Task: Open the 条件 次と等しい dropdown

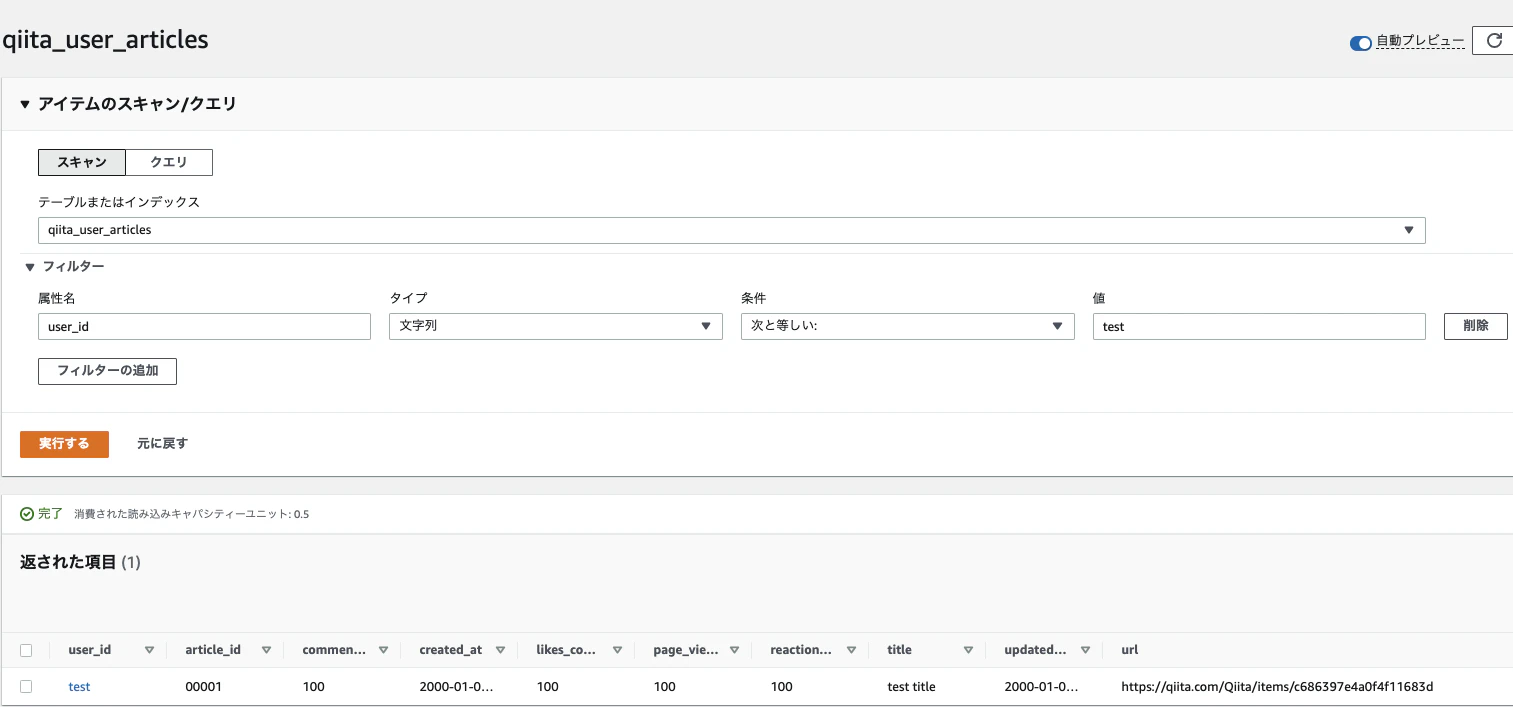Action: click(907, 326)
